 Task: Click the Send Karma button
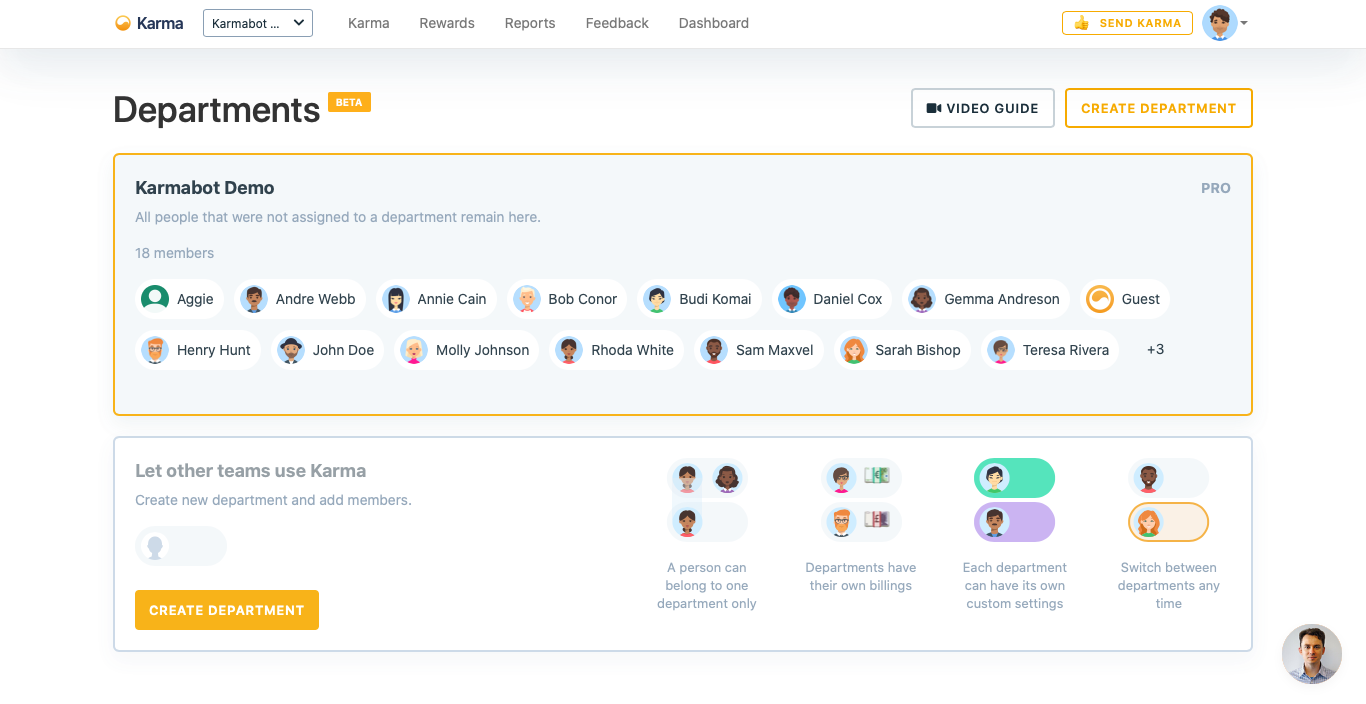[x=1127, y=23]
